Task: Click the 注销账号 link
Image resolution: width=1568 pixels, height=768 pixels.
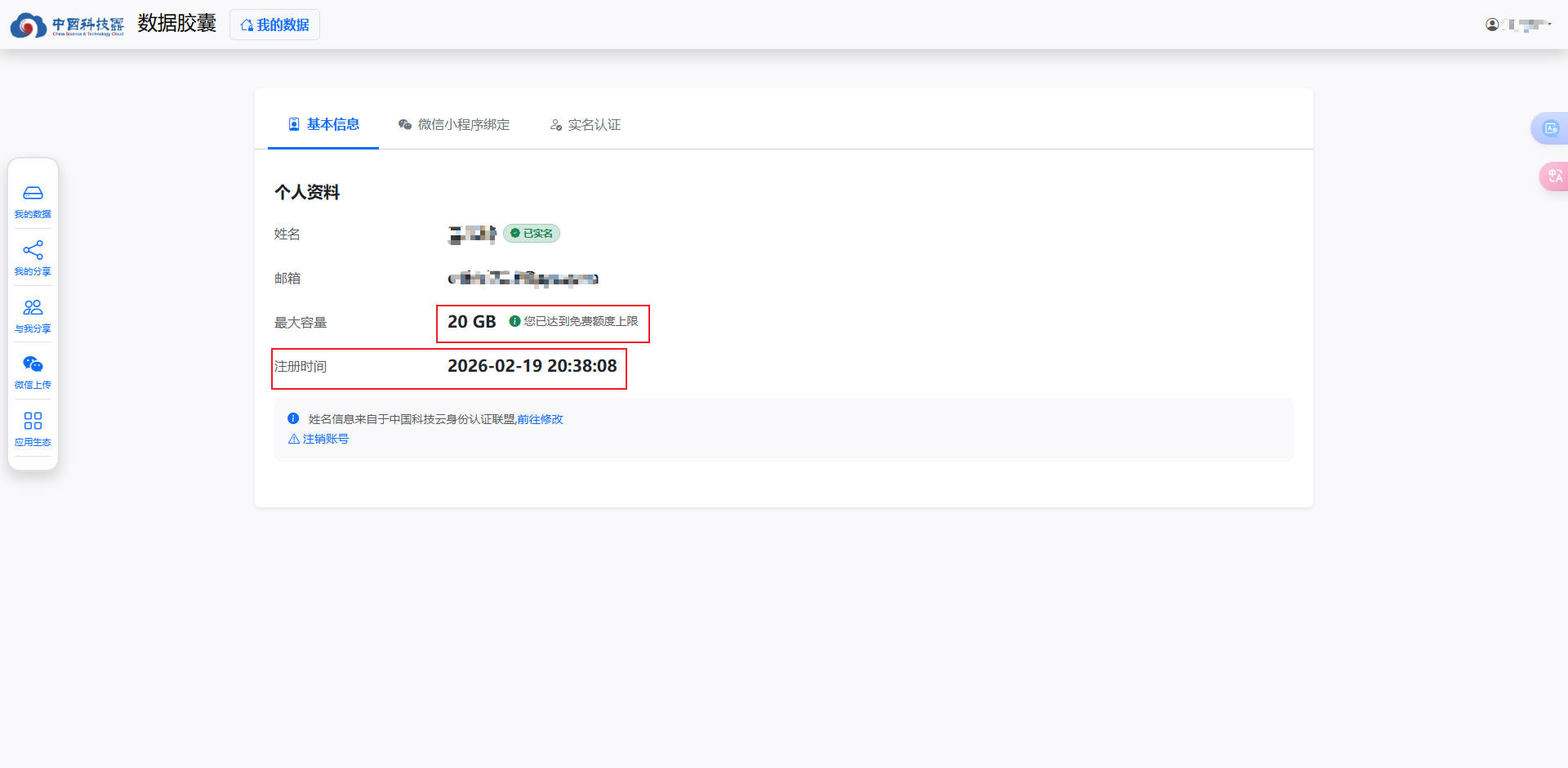Action: pyautogui.click(x=318, y=439)
